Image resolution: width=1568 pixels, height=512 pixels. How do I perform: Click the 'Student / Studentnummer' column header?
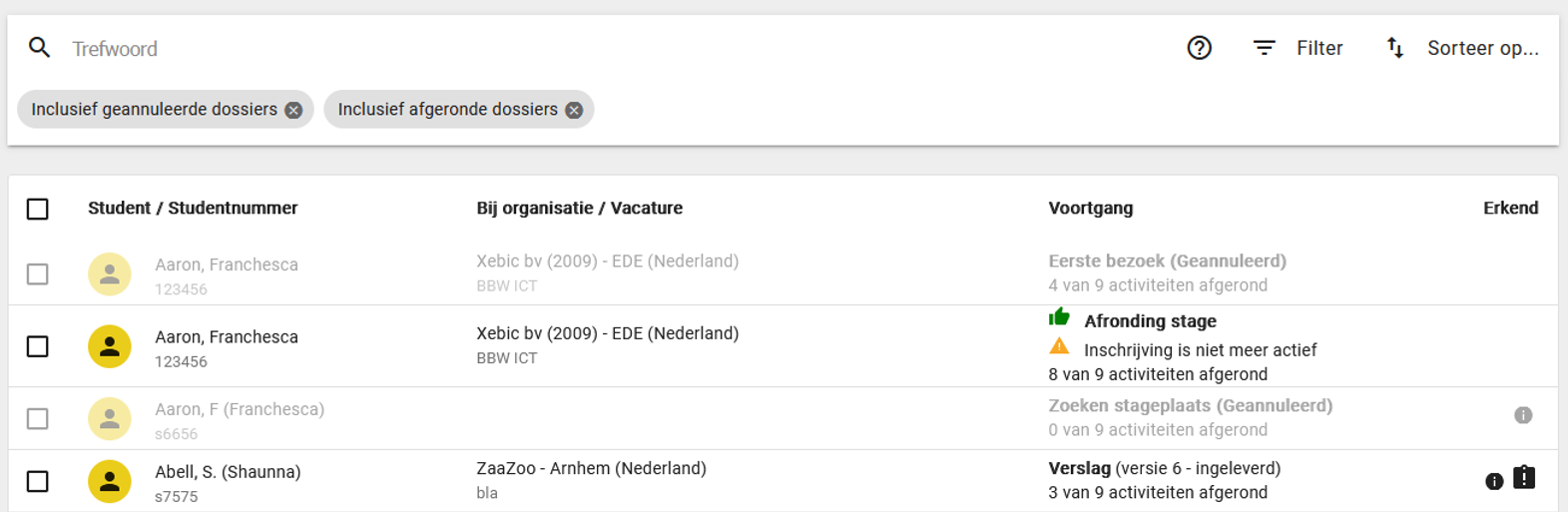193,208
